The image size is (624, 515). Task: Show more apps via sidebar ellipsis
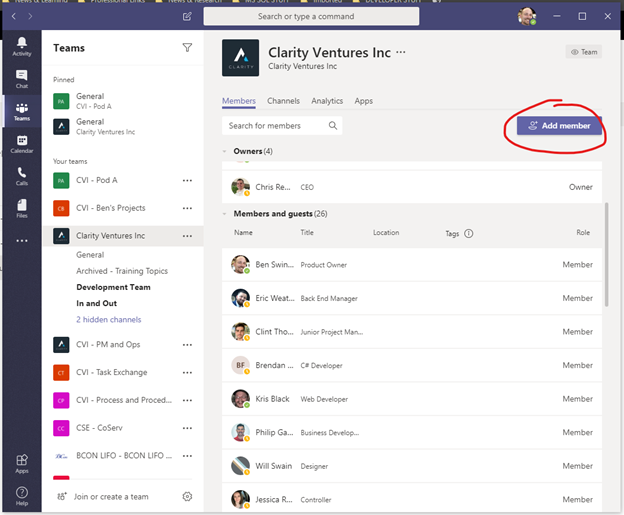click(21, 241)
